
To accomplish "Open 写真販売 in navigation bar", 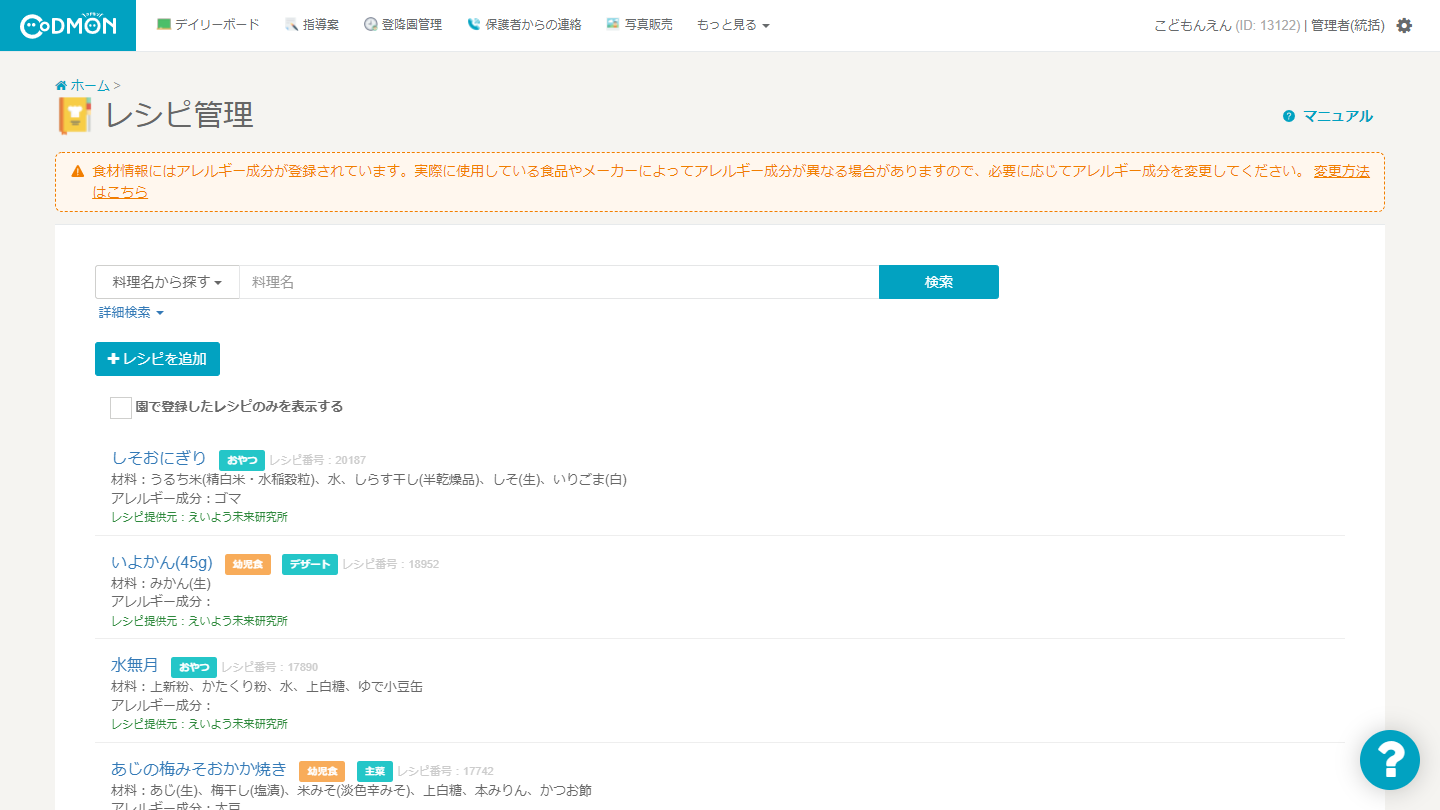I will pyautogui.click(x=639, y=25).
